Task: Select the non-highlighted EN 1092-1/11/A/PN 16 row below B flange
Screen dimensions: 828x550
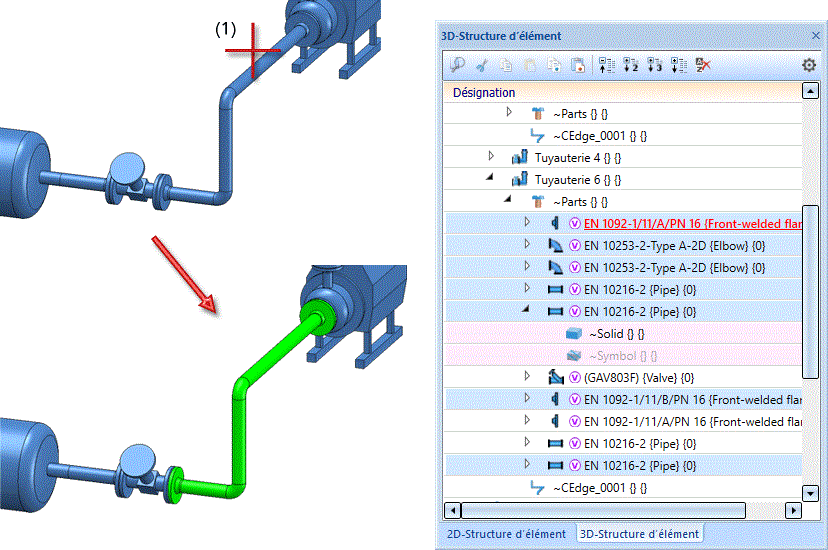Action: (623, 422)
